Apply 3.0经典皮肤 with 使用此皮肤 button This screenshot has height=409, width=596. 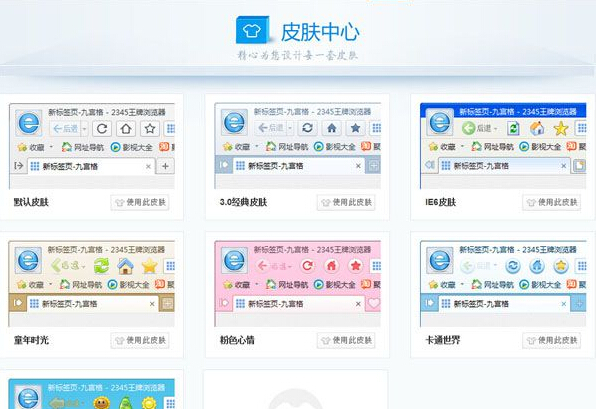pyautogui.click(x=346, y=202)
